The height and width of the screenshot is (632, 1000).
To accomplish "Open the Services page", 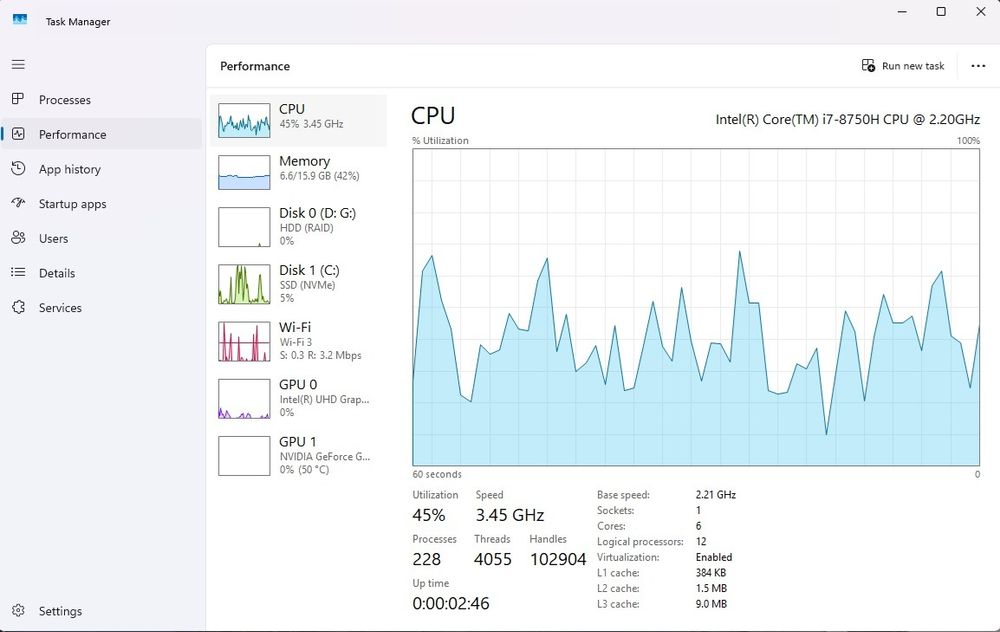I will [x=101, y=307].
